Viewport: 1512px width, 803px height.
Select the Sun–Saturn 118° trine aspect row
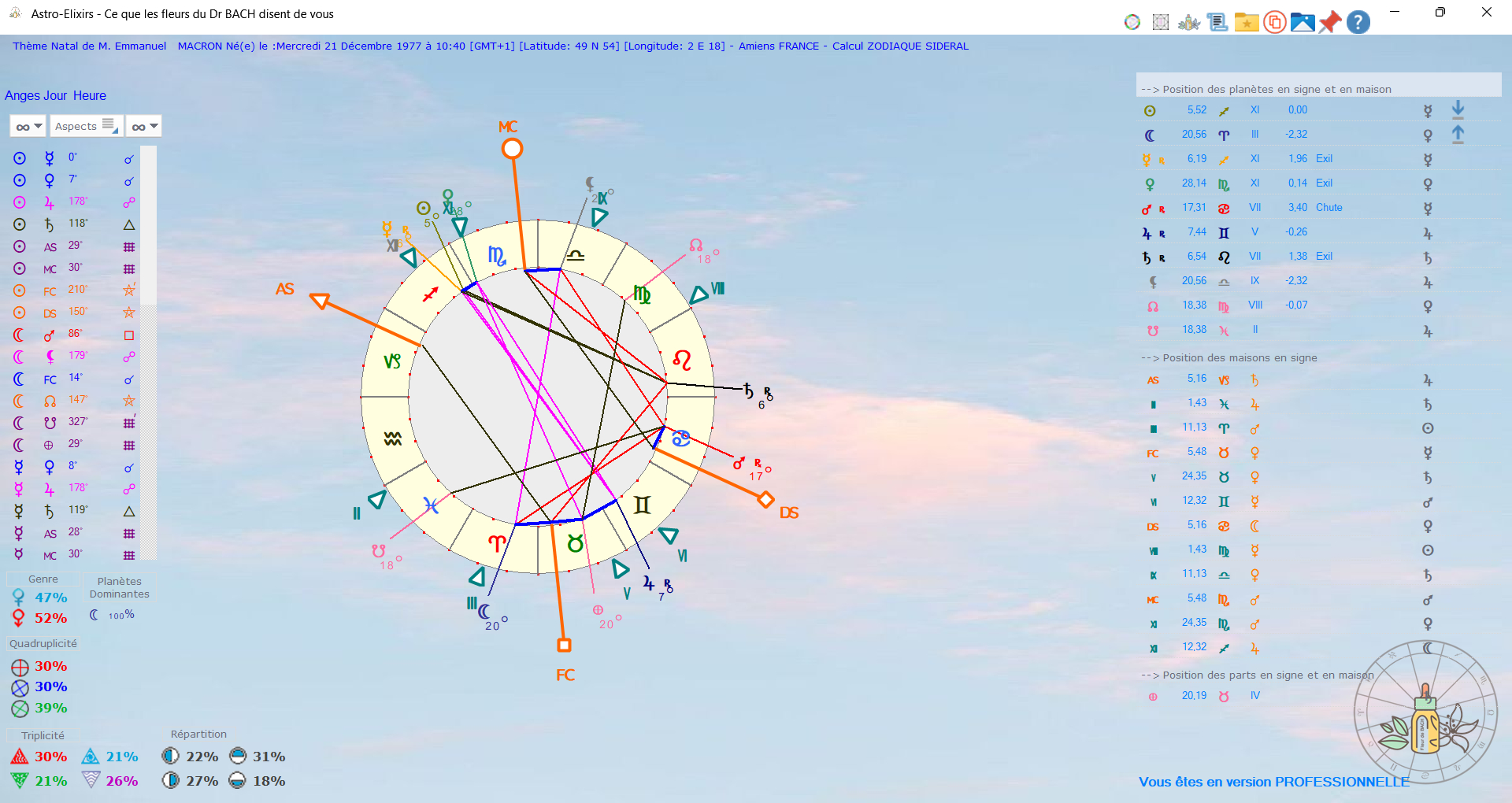(x=75, y=224)
